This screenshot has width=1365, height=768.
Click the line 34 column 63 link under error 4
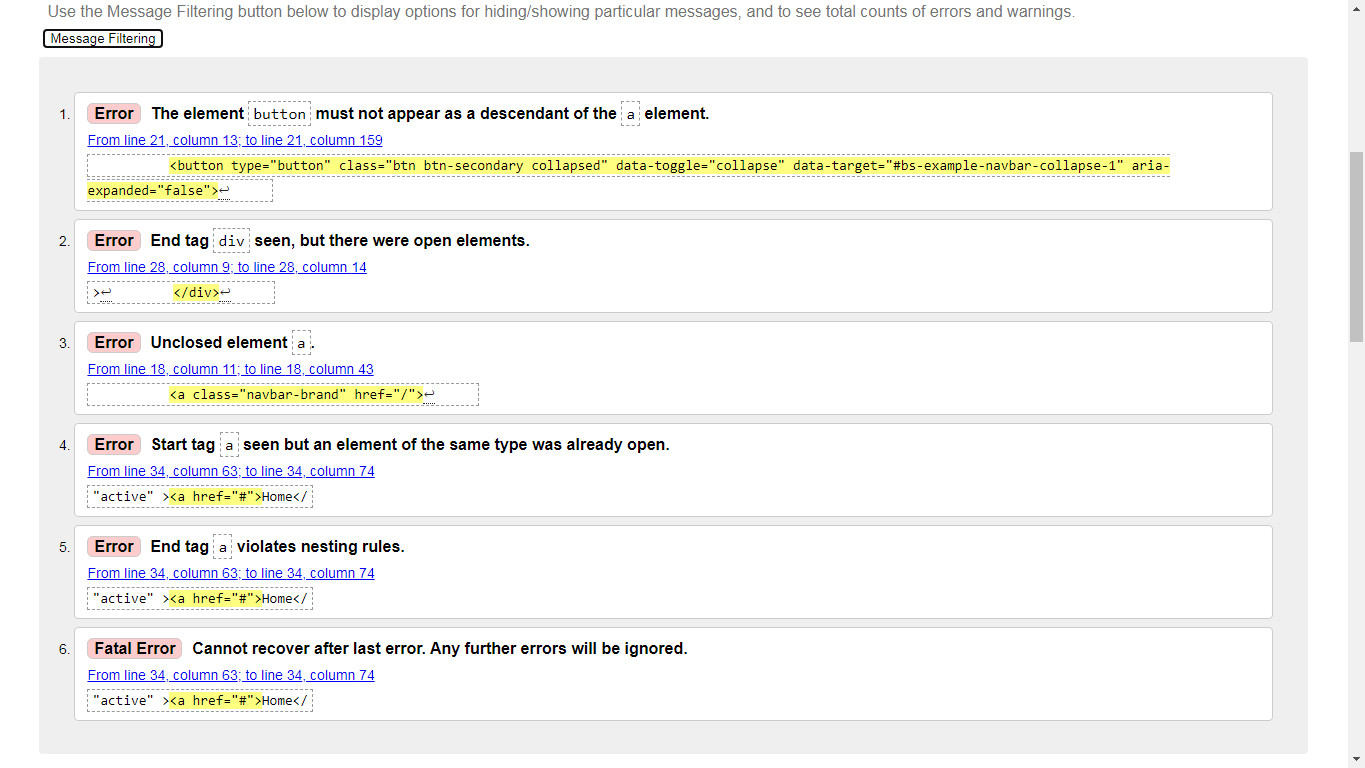(230, 471)
